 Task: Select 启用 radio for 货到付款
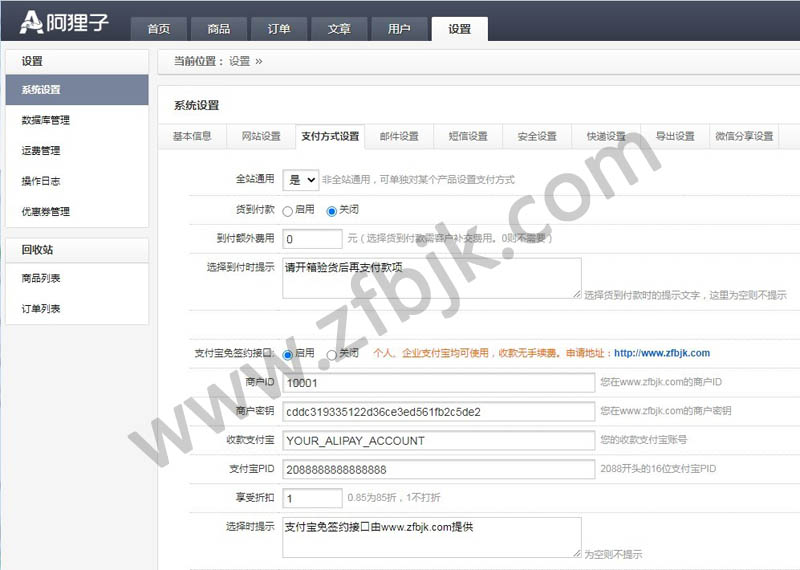click(x=288, y=211)
